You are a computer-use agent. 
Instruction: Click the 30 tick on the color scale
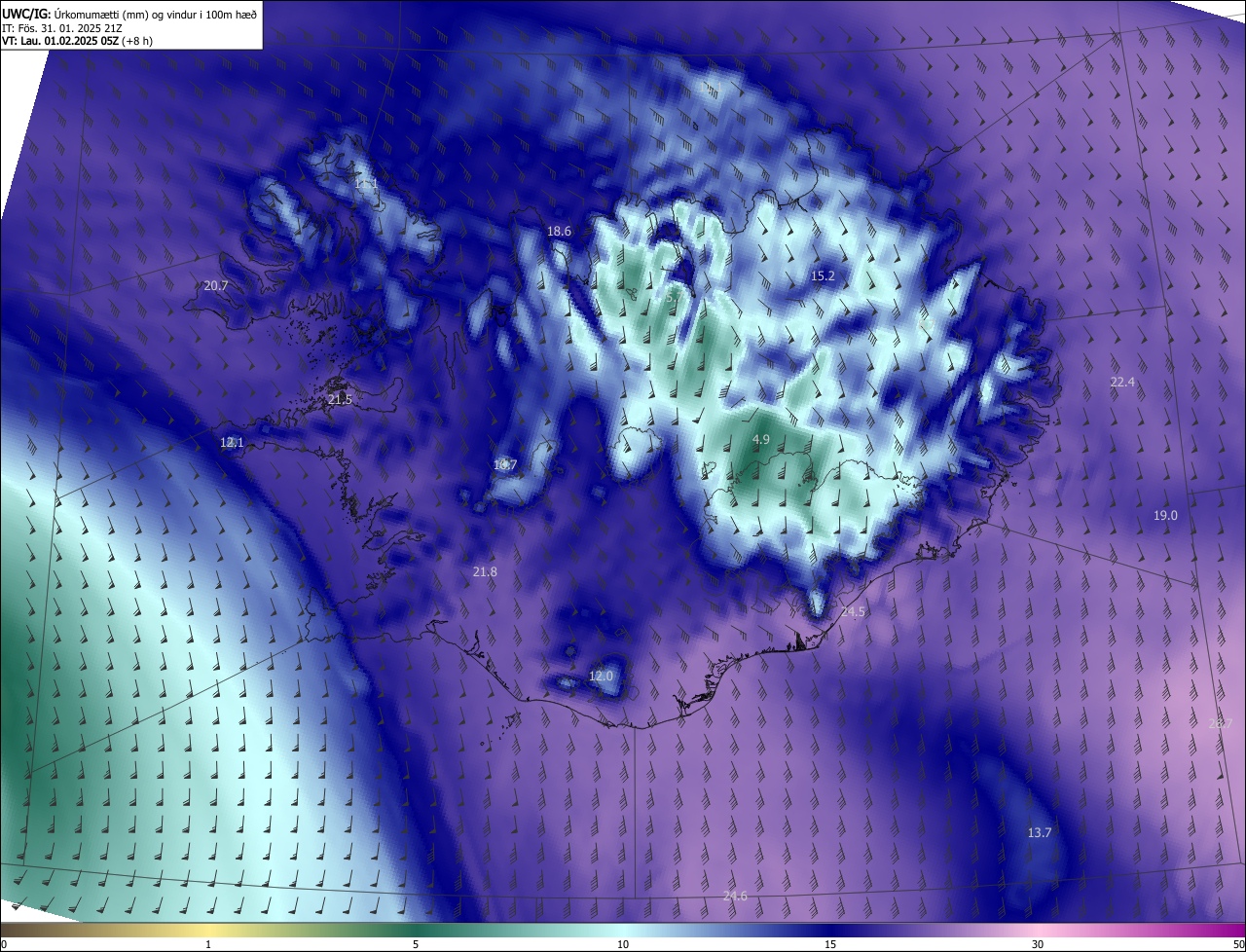1038,945
